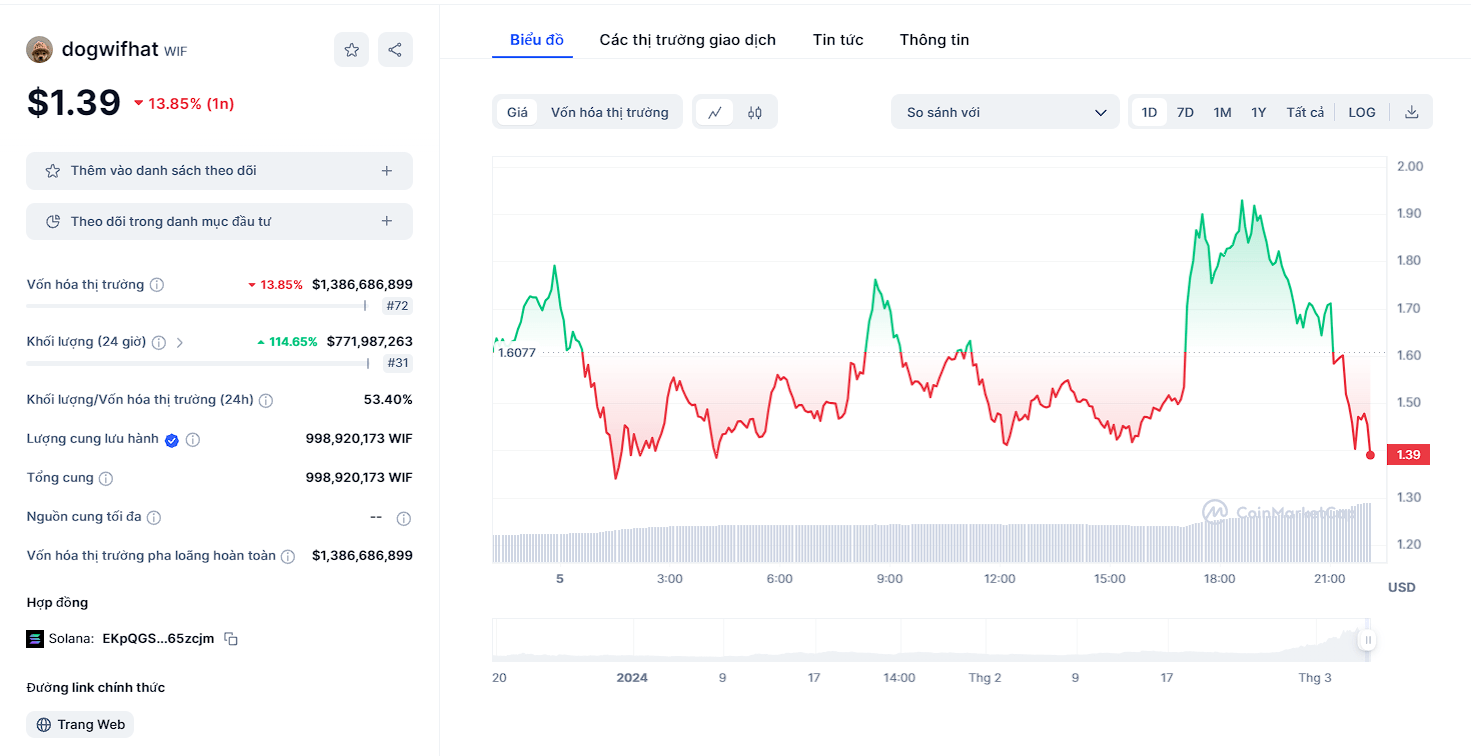The width and height of the screenshot is (1471, 756).
Task: Select the 7D time range
Action: [1185, 112]
